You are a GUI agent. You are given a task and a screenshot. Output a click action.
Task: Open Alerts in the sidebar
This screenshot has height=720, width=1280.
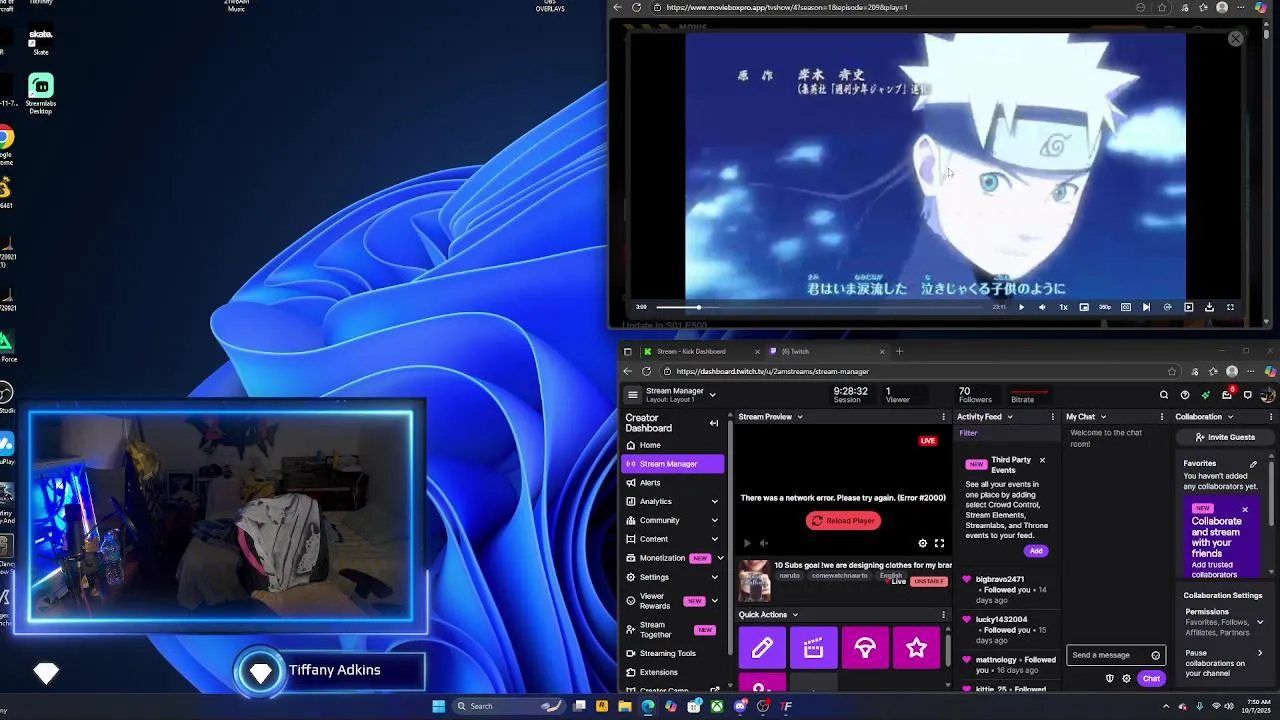tap(672, 483)
